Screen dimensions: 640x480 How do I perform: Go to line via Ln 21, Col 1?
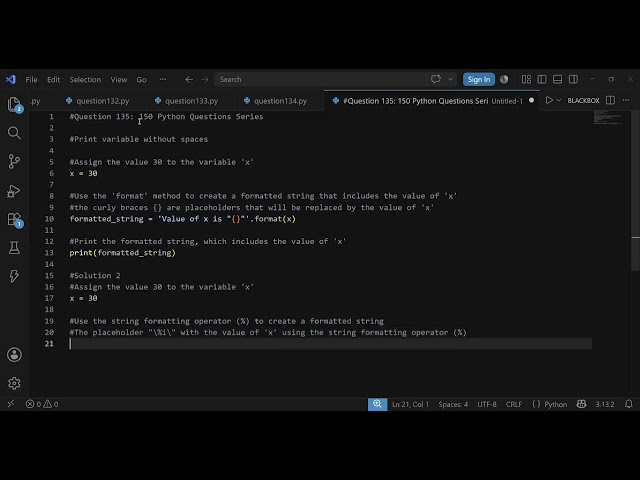[x=410, y=404]
